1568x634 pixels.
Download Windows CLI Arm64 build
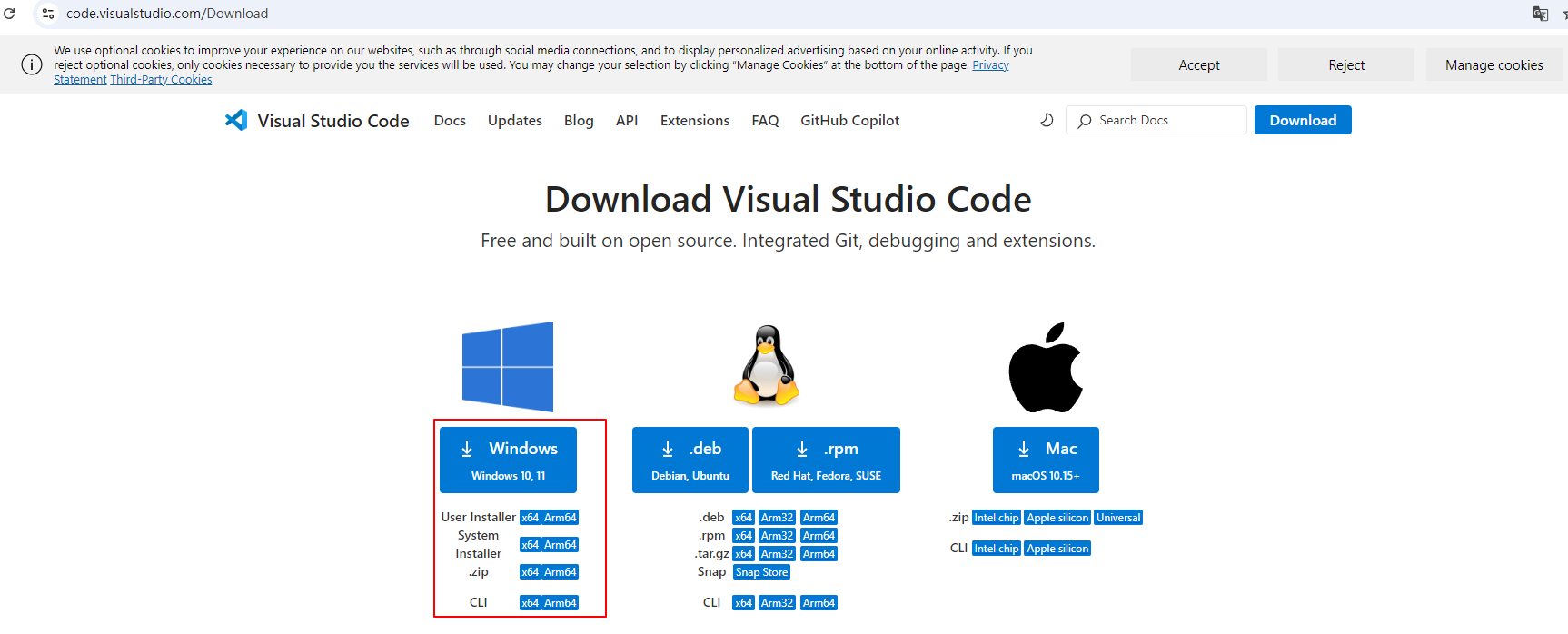(x=561, y=603)
